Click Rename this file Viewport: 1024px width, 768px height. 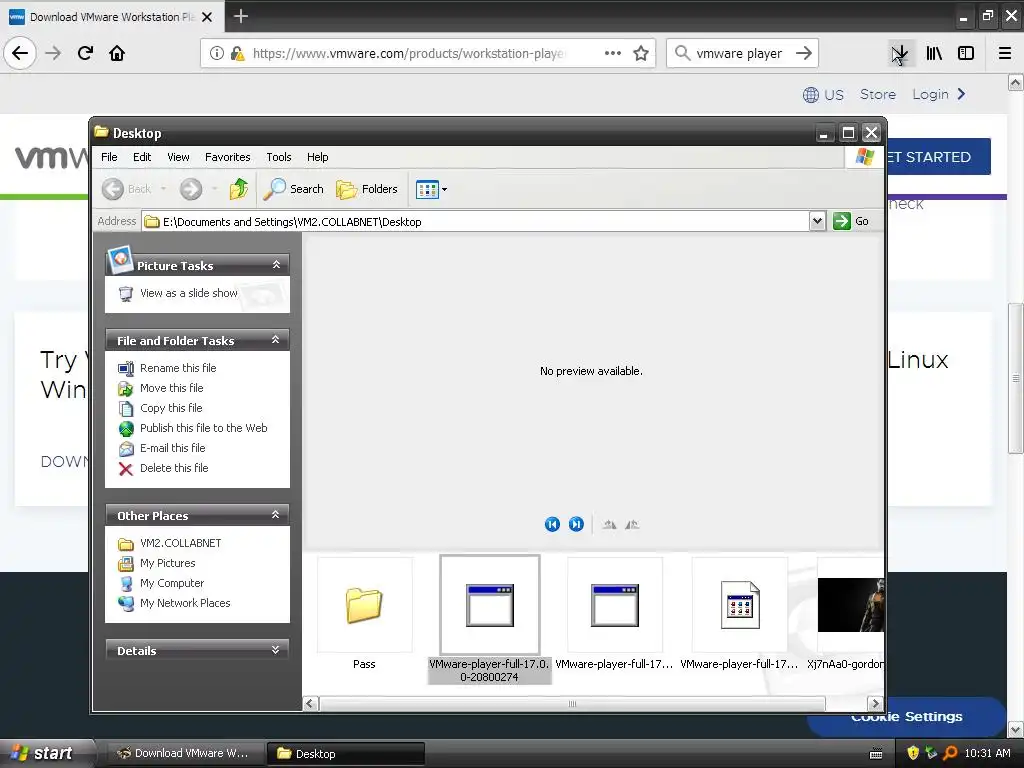pos(178,368)
